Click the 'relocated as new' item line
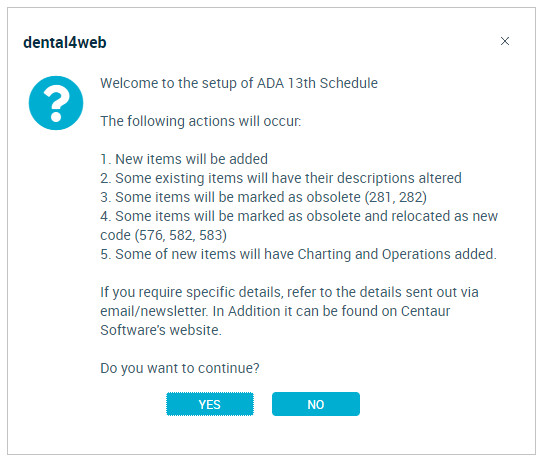The image size is (541, 463). (299, 216)
